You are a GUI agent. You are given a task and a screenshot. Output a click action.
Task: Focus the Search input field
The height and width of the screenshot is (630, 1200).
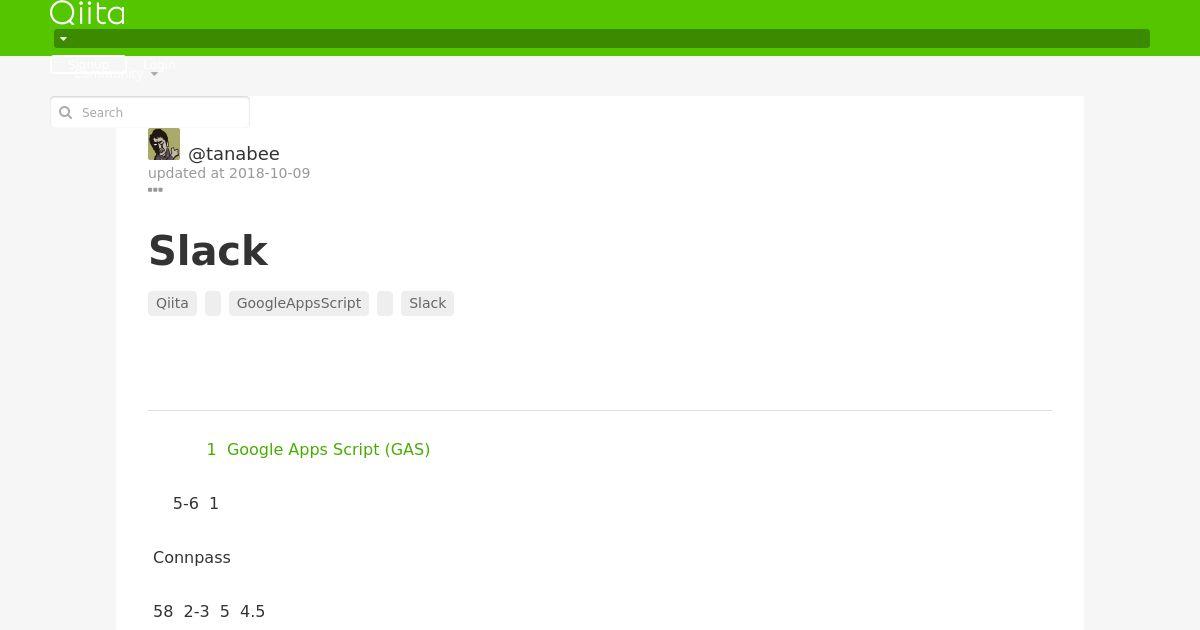click(150, 112)
